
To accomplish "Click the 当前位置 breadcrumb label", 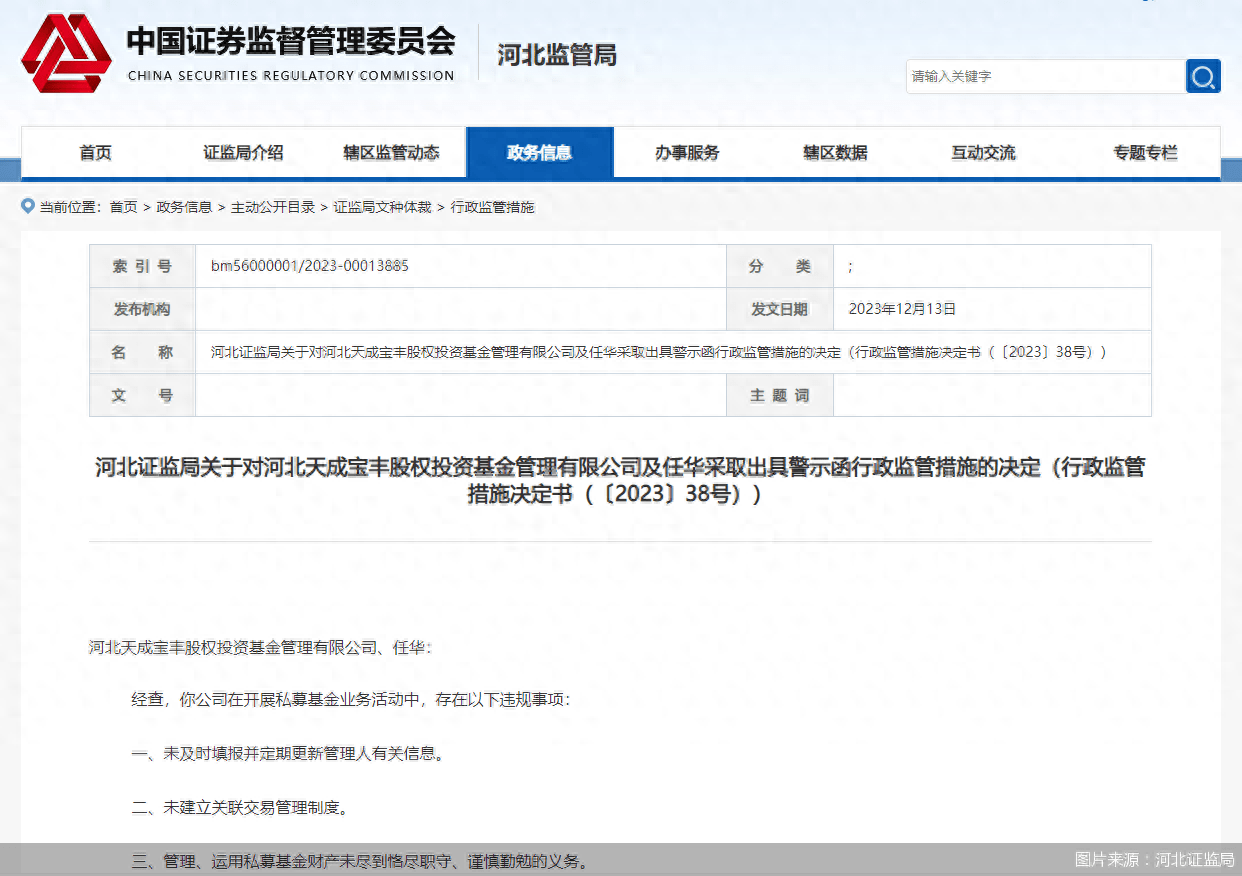I will tap(70, 207).
